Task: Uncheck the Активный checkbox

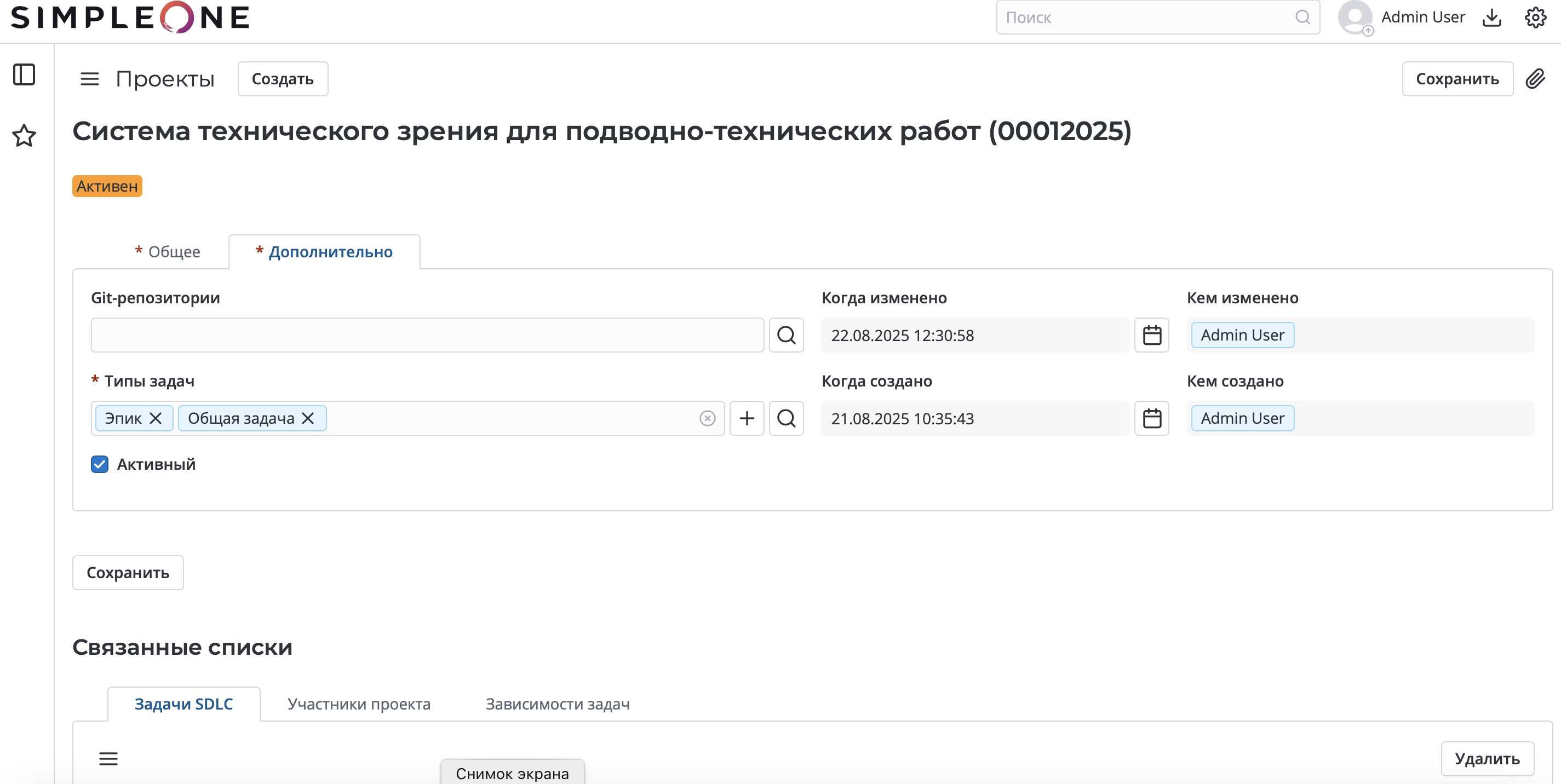Action: tap(100, 464)
